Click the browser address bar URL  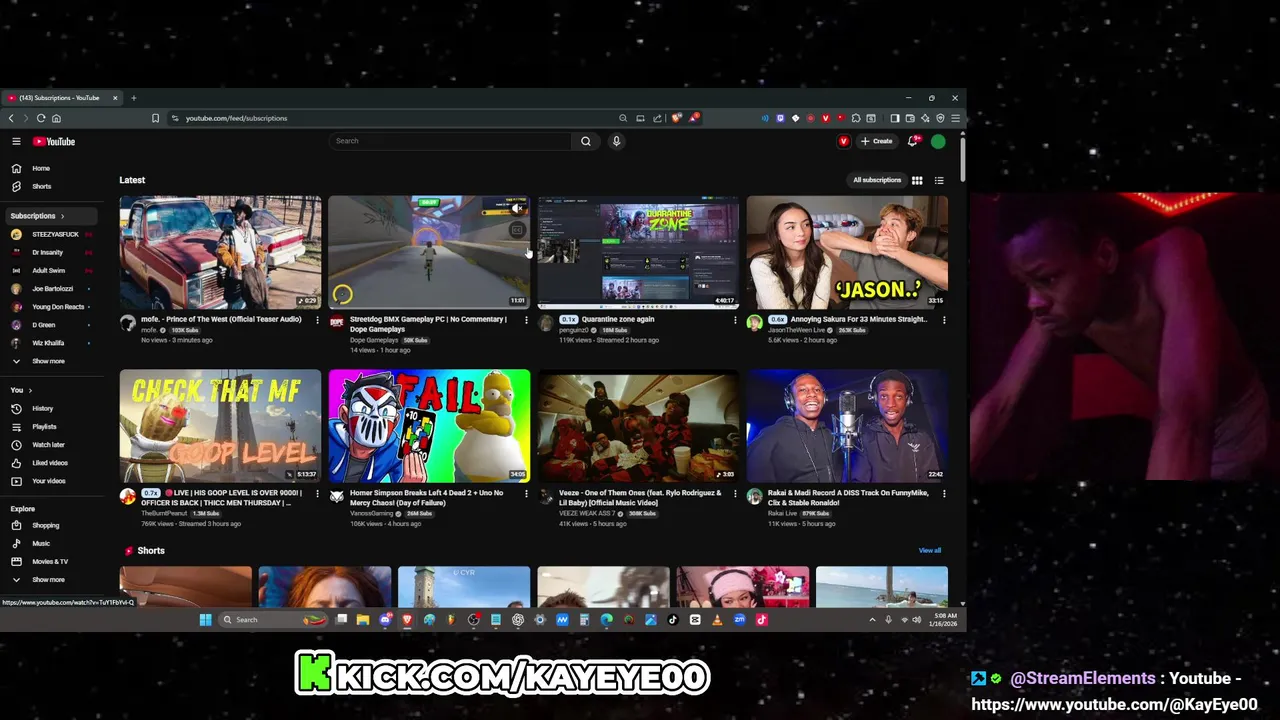pos(236,118)
